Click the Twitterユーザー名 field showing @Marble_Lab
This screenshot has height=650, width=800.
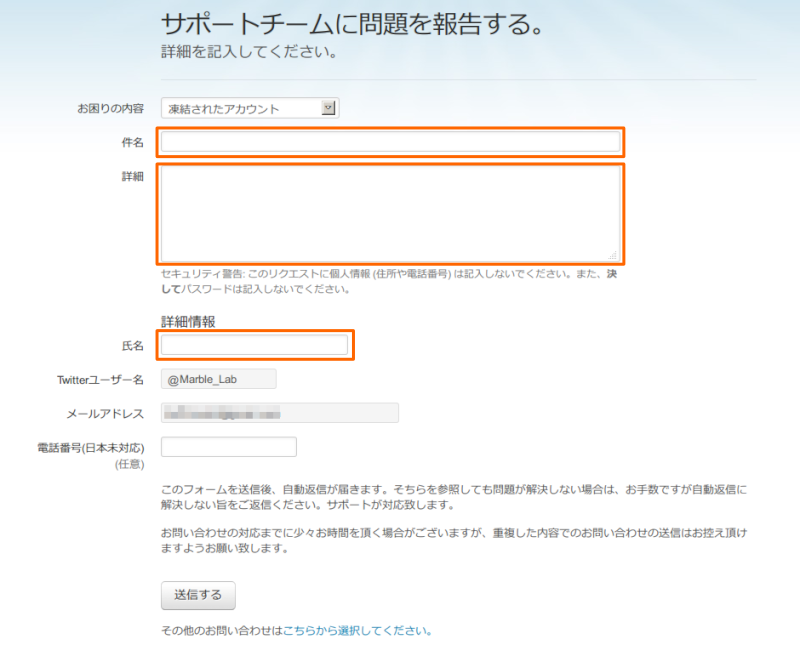(218, 379)
